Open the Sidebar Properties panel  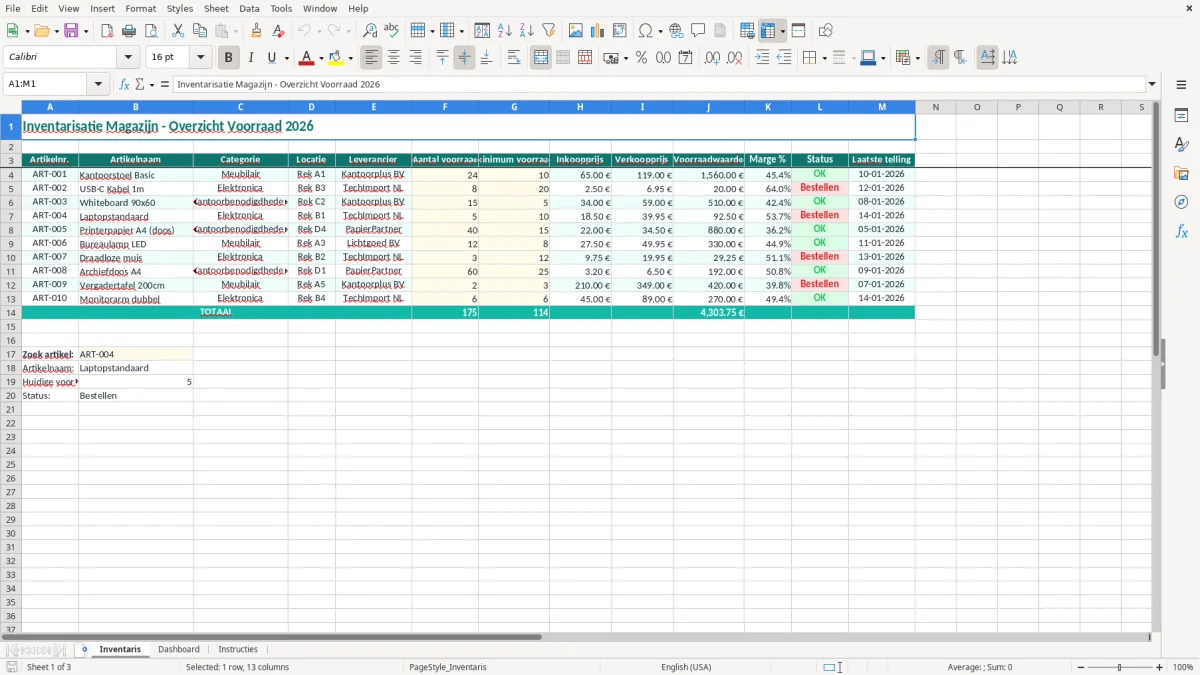click(x=1181, y=116)
